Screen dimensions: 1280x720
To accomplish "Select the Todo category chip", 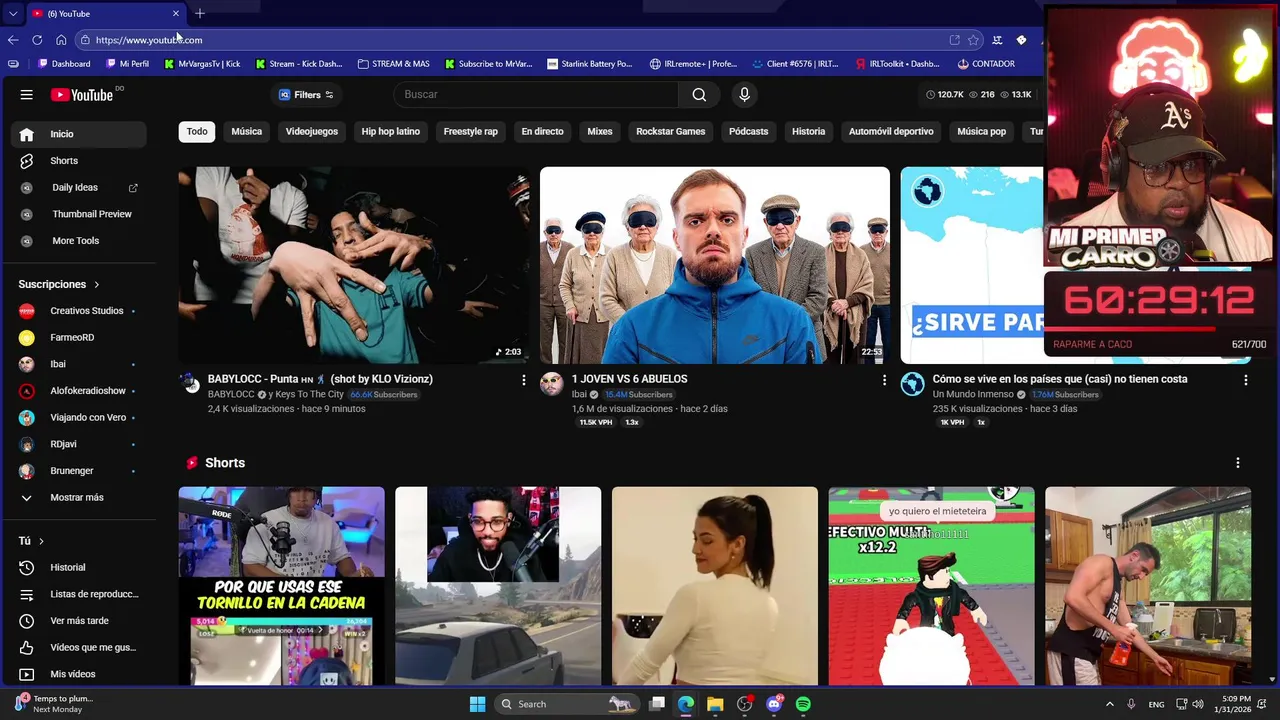I will (x=197, y=131).
